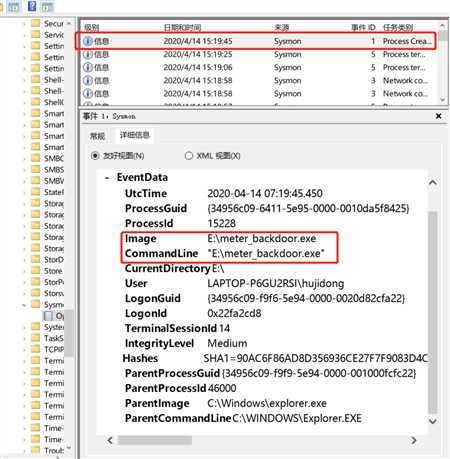Click the ProcessId value 15228
The image size is (450, 459).
(222, 223)
